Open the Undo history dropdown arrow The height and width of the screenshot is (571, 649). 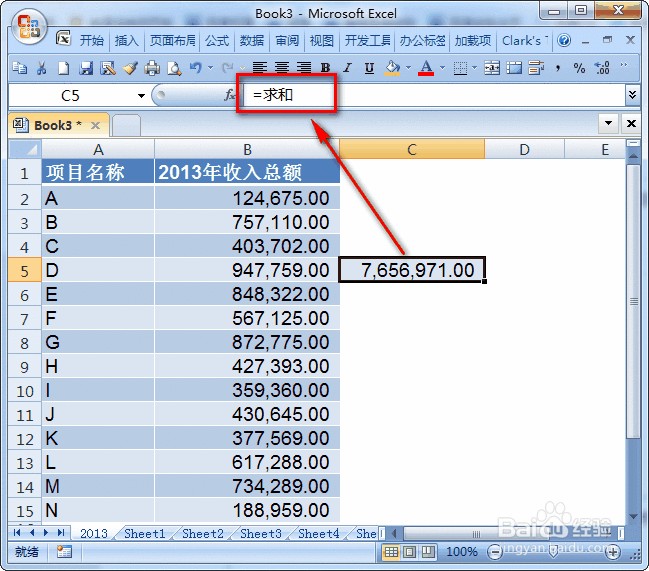(210, 67)
